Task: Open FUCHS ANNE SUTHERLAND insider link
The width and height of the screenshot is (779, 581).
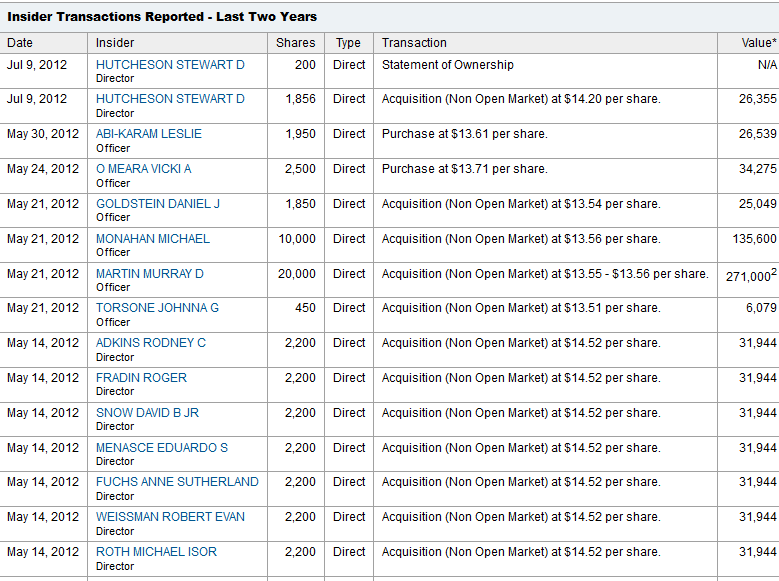Action: (177, 482)
